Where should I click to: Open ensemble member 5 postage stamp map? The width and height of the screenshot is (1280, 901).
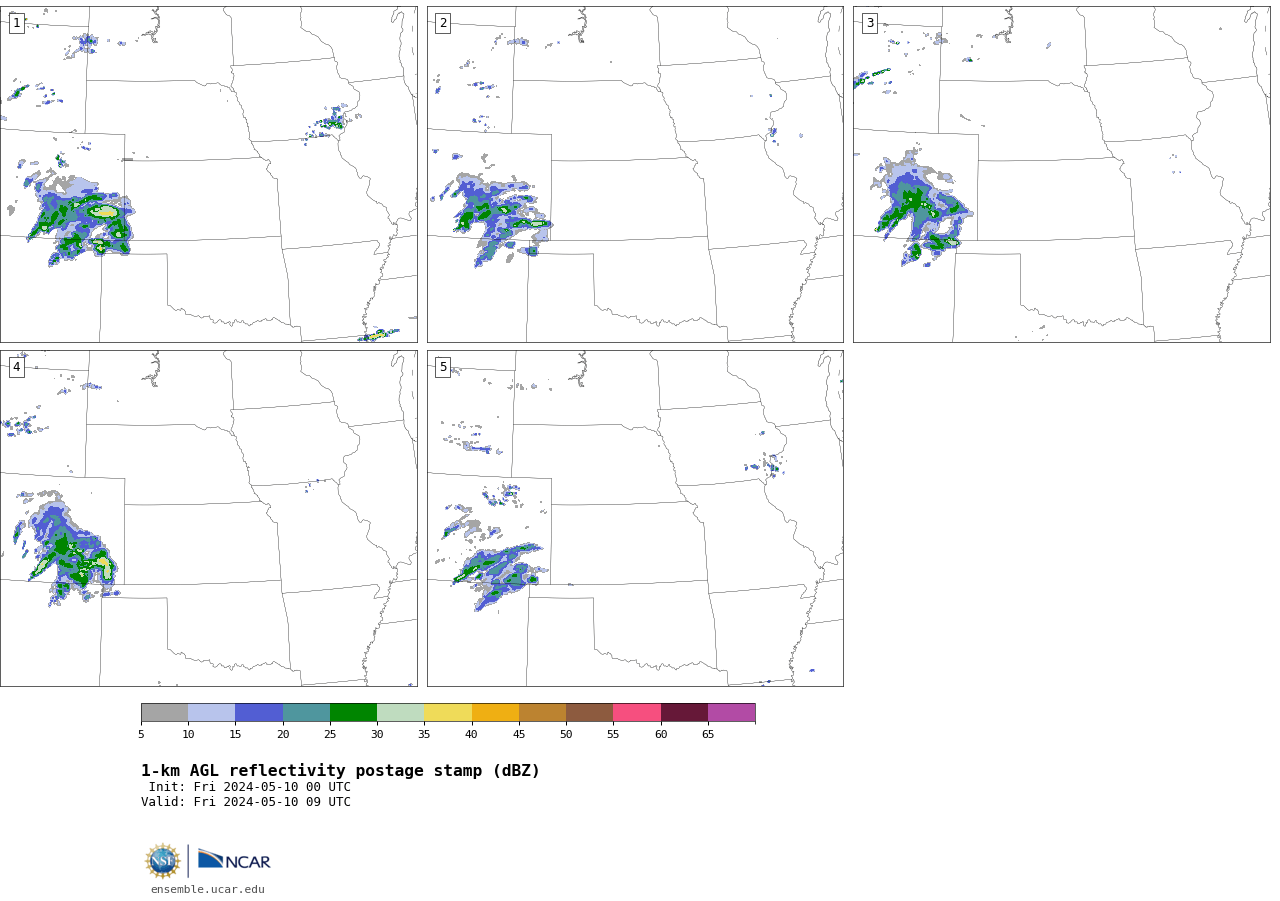[x=635, y=518]
